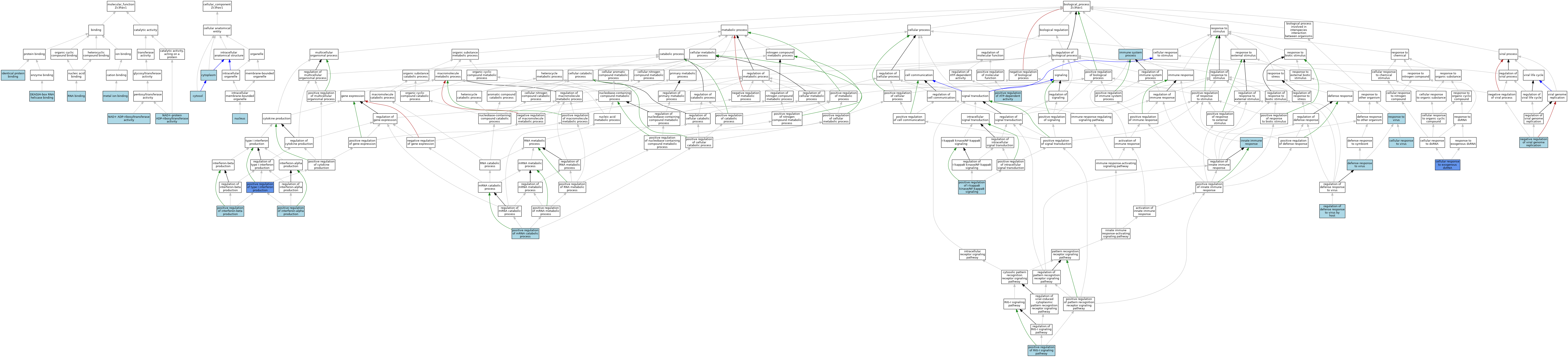Select 'positive regulation of interferon-alpha production' node
Viewport: 1568px width, 357px height.
tap(291, 211)
